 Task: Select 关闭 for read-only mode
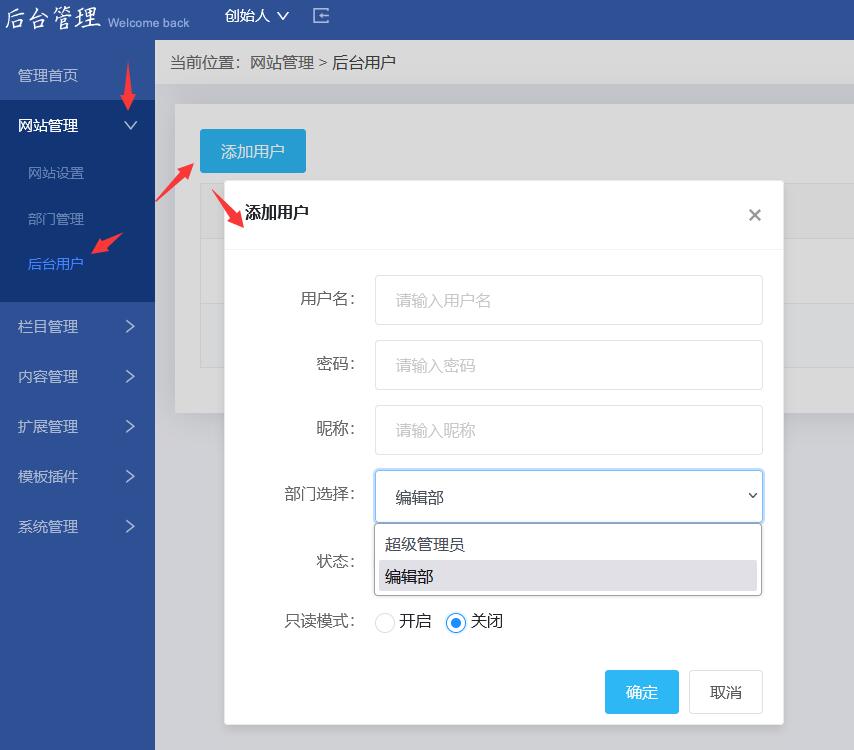[x=456, y=623]
